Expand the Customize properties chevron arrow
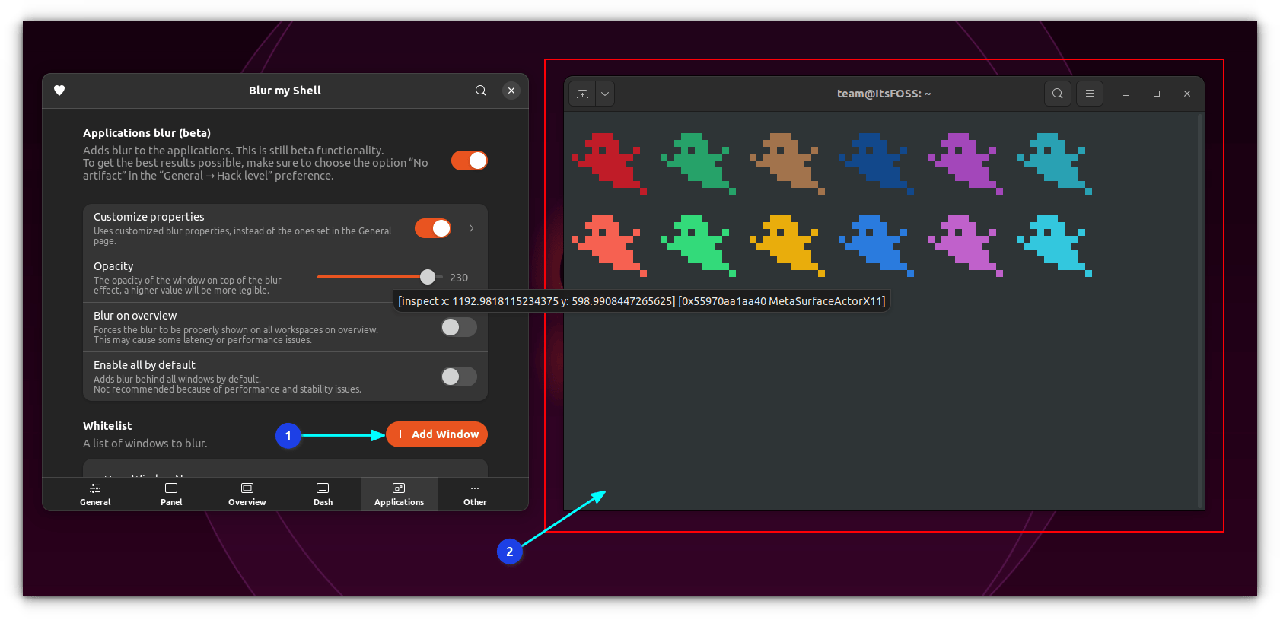The width and height of the screenshot is (1280, 620). point(472,228)
